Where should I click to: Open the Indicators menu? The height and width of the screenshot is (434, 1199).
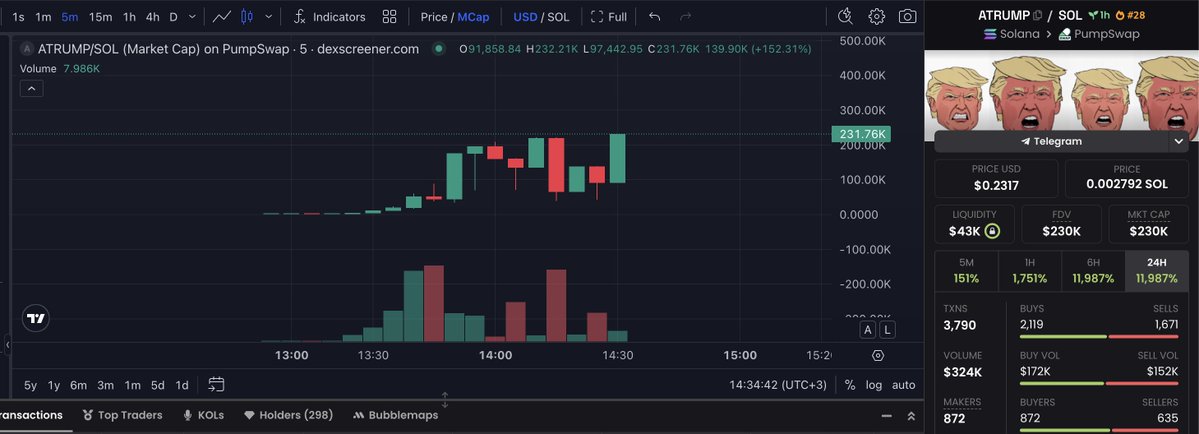[329, 17]
